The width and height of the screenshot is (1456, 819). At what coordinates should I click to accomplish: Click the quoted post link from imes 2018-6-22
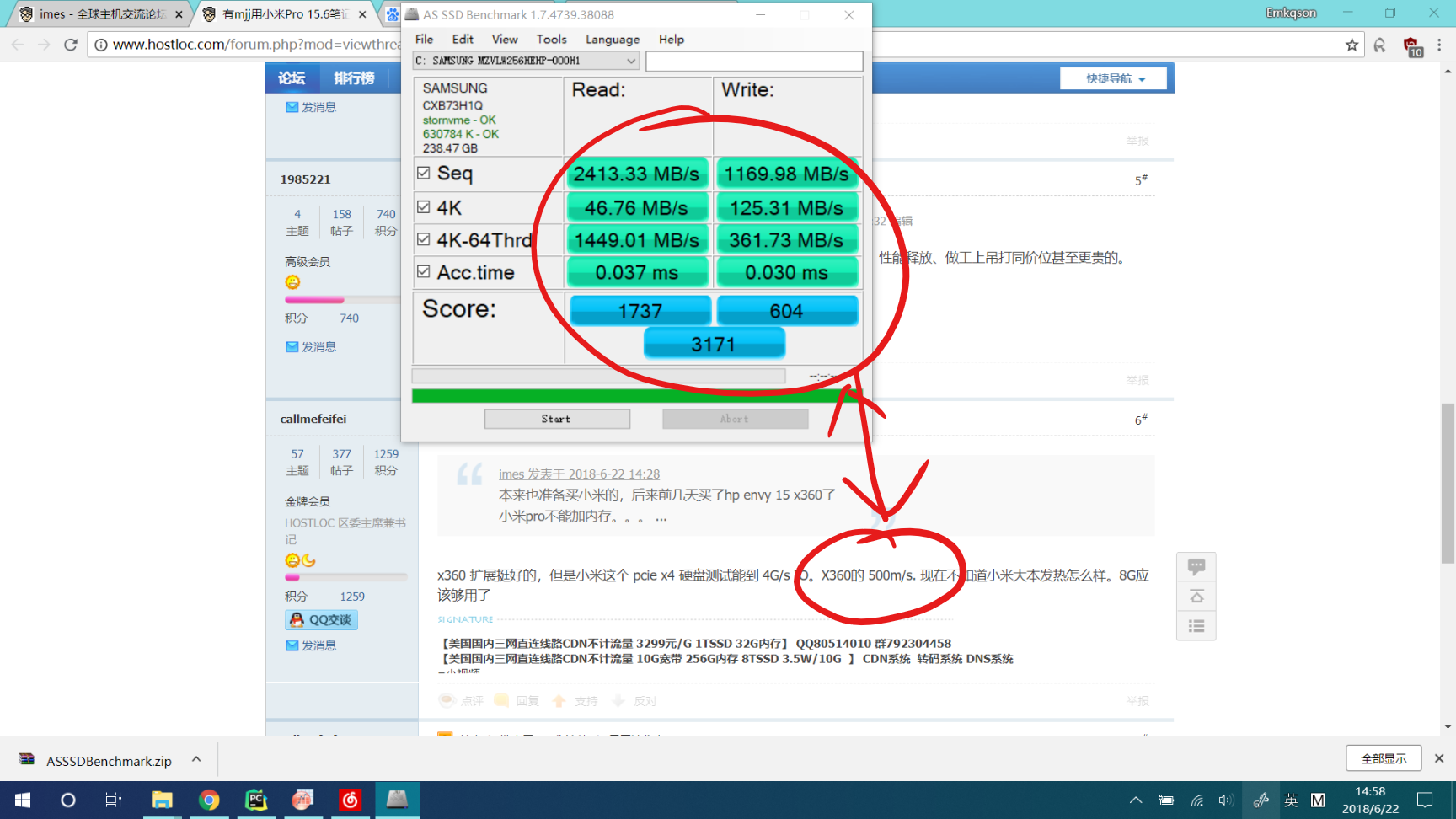(579, 474)
